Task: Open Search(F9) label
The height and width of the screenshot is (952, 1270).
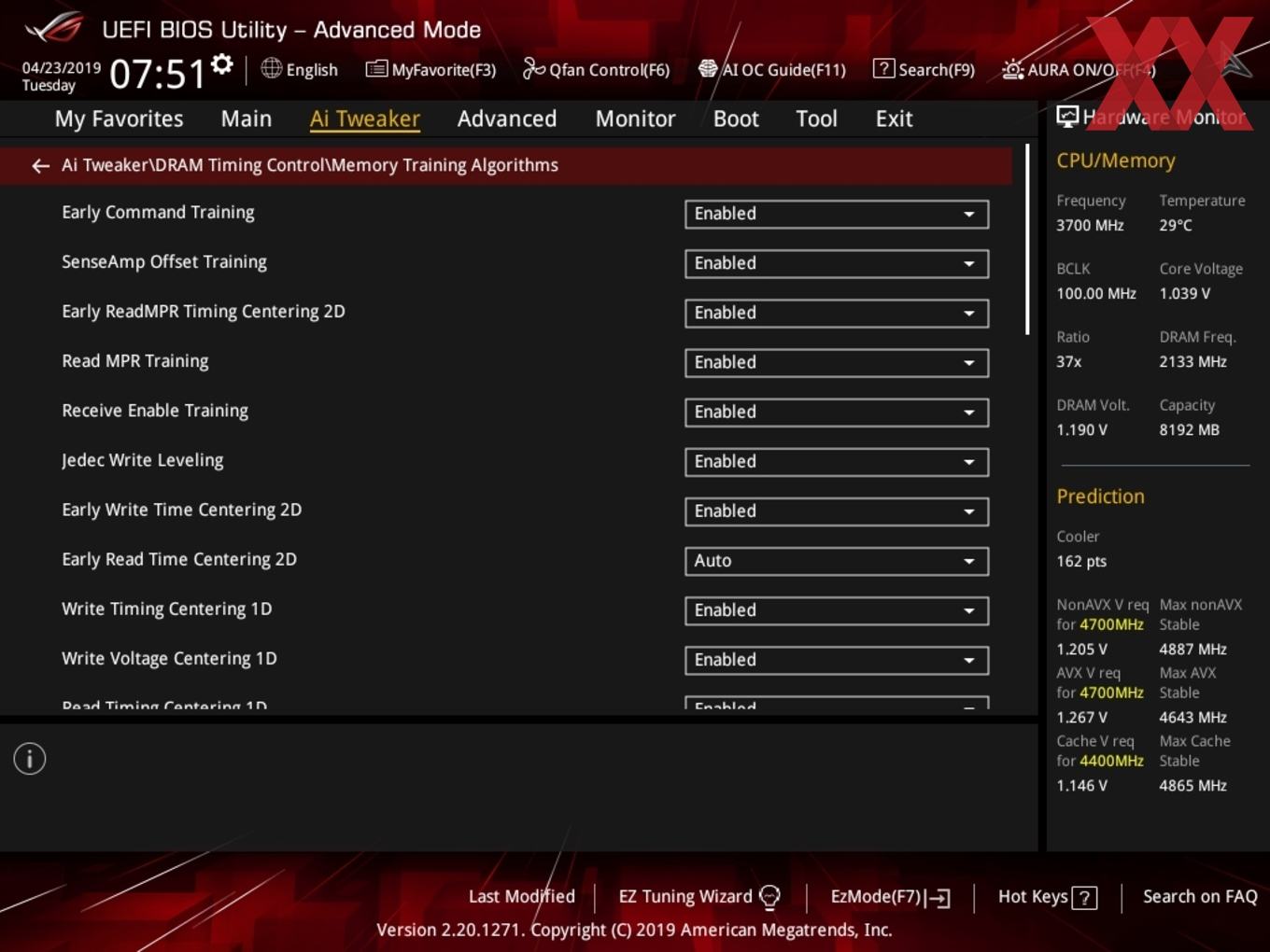Action: 937,70
